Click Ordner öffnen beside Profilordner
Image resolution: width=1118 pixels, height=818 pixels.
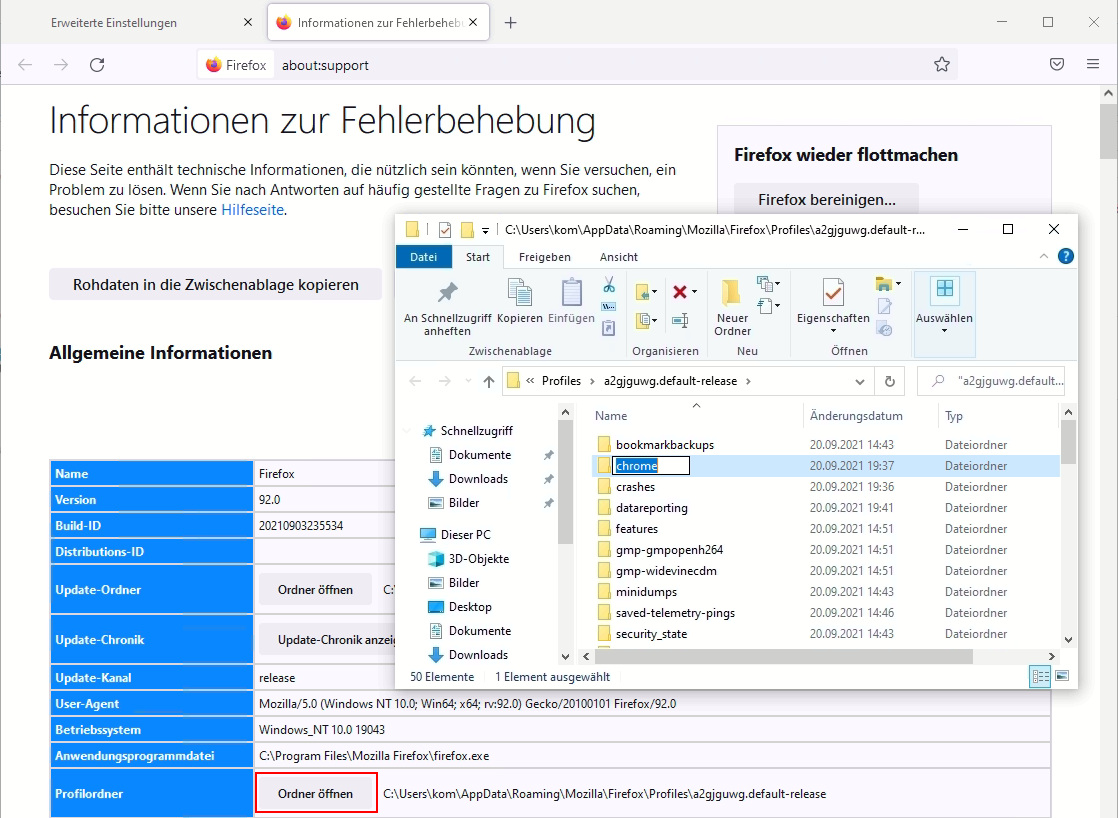pos(315,793)
